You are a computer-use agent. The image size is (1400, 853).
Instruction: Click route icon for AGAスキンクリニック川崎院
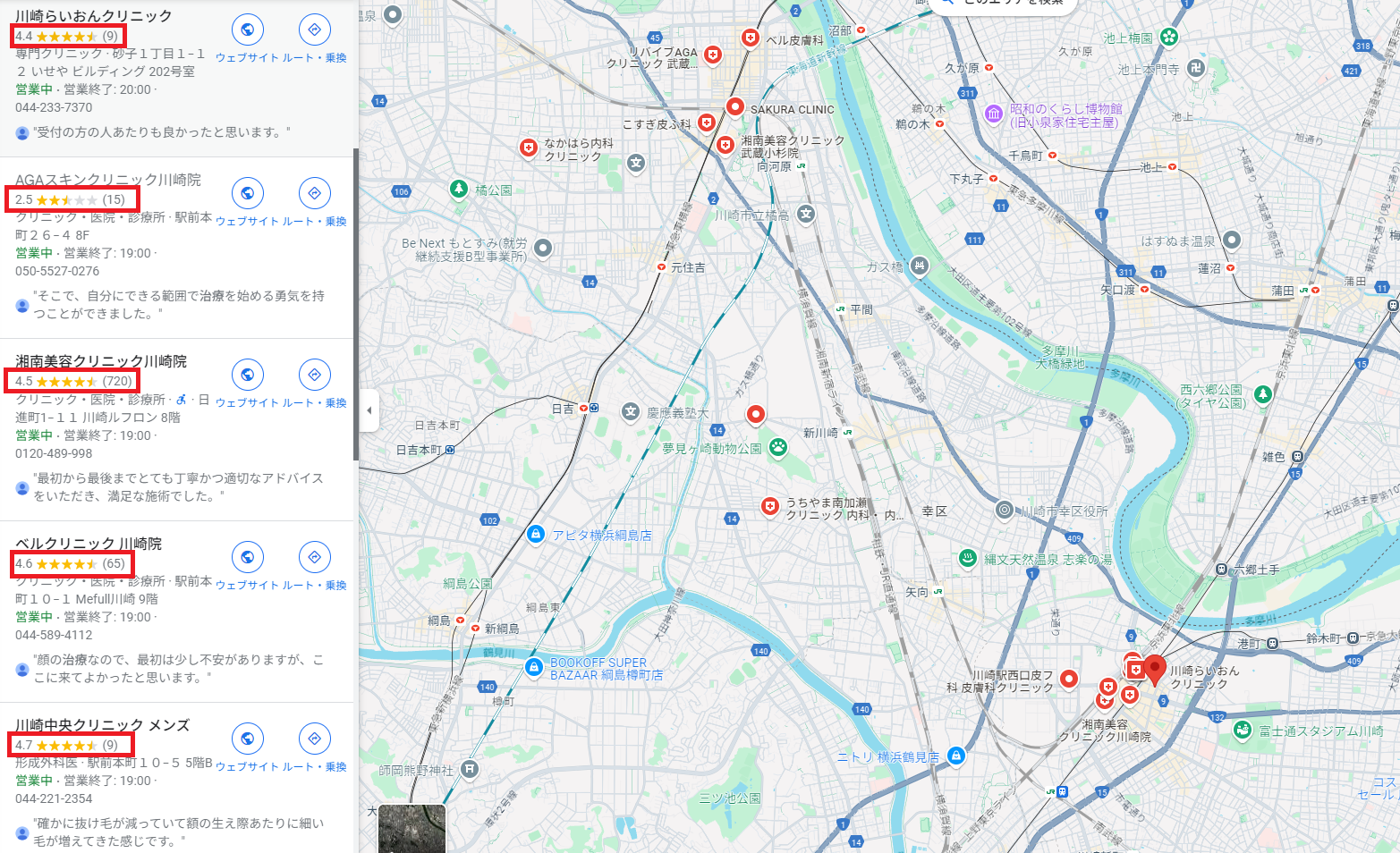point(314,193)
